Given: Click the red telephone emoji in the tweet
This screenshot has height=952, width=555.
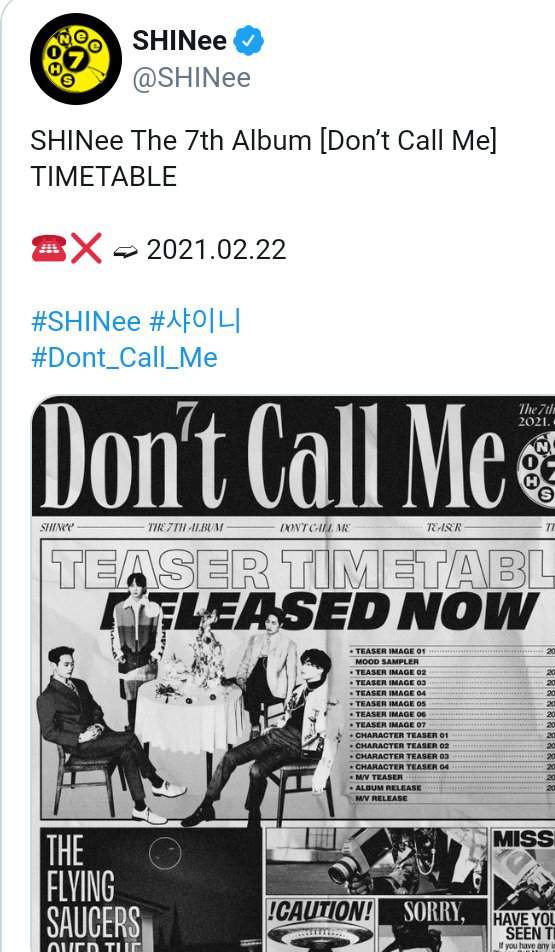Looking at the screenshot, I should [49, 249].
